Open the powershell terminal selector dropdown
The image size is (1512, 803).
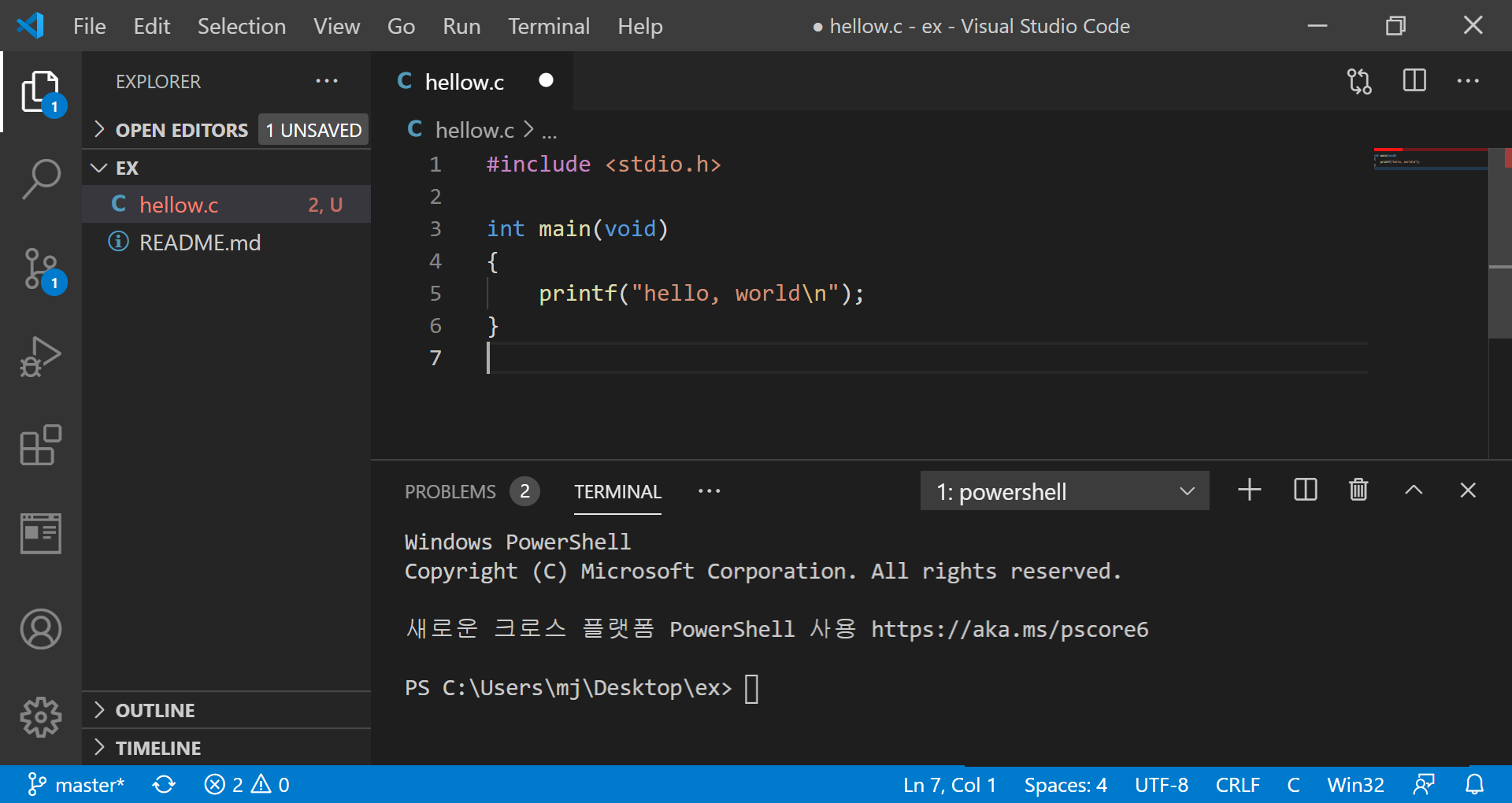[1065, 491]
